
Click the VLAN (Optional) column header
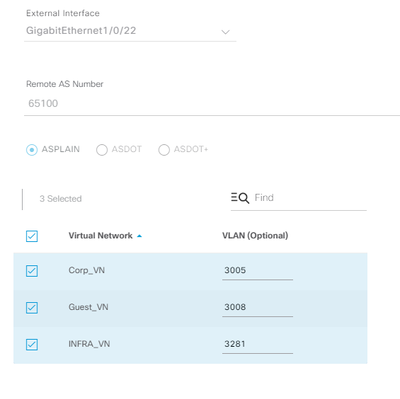[x=255, y=236]
